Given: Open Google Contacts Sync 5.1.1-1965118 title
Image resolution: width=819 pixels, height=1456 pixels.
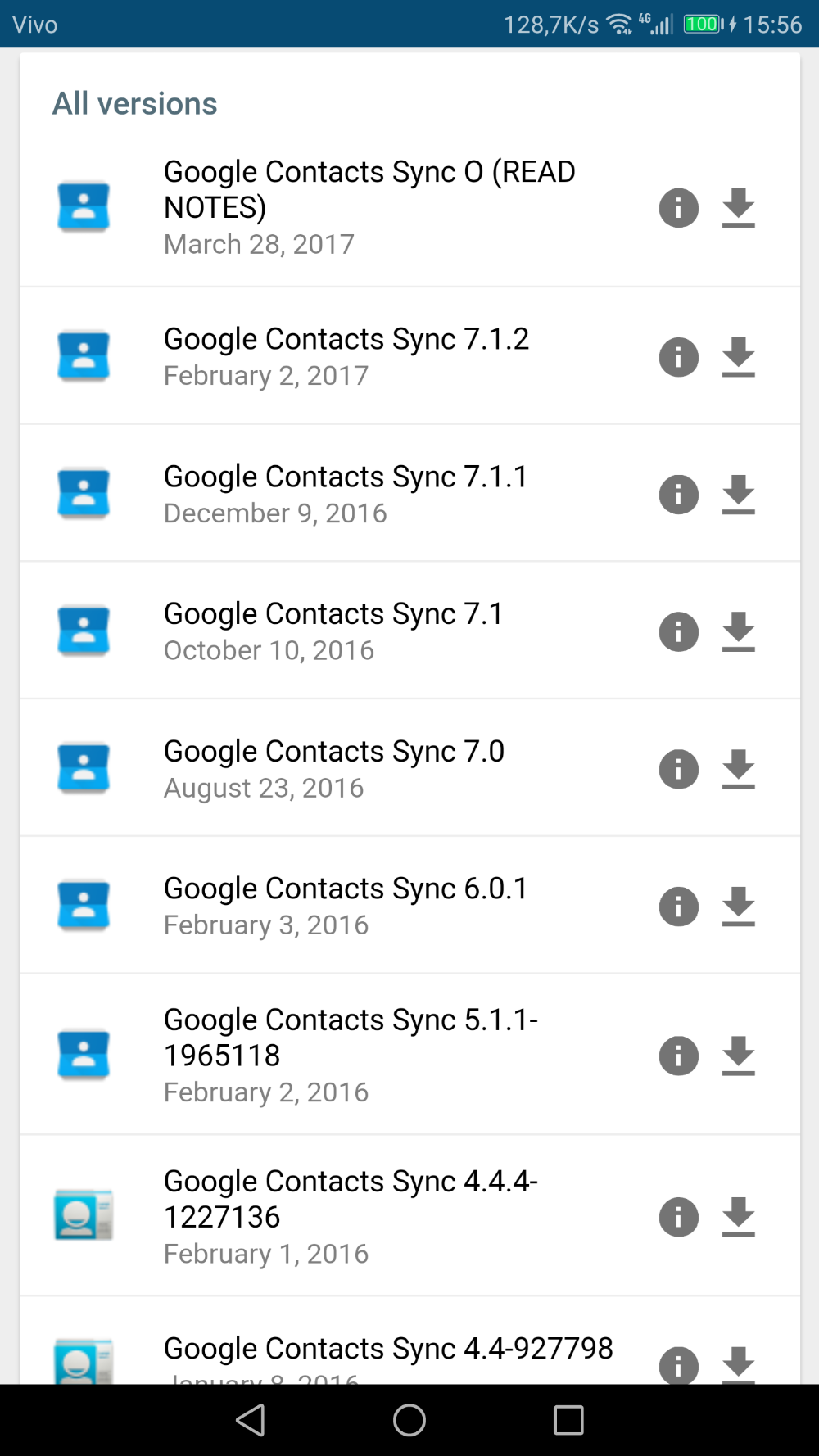Looking at the screenshot, I should click(x=351, y=1038).
